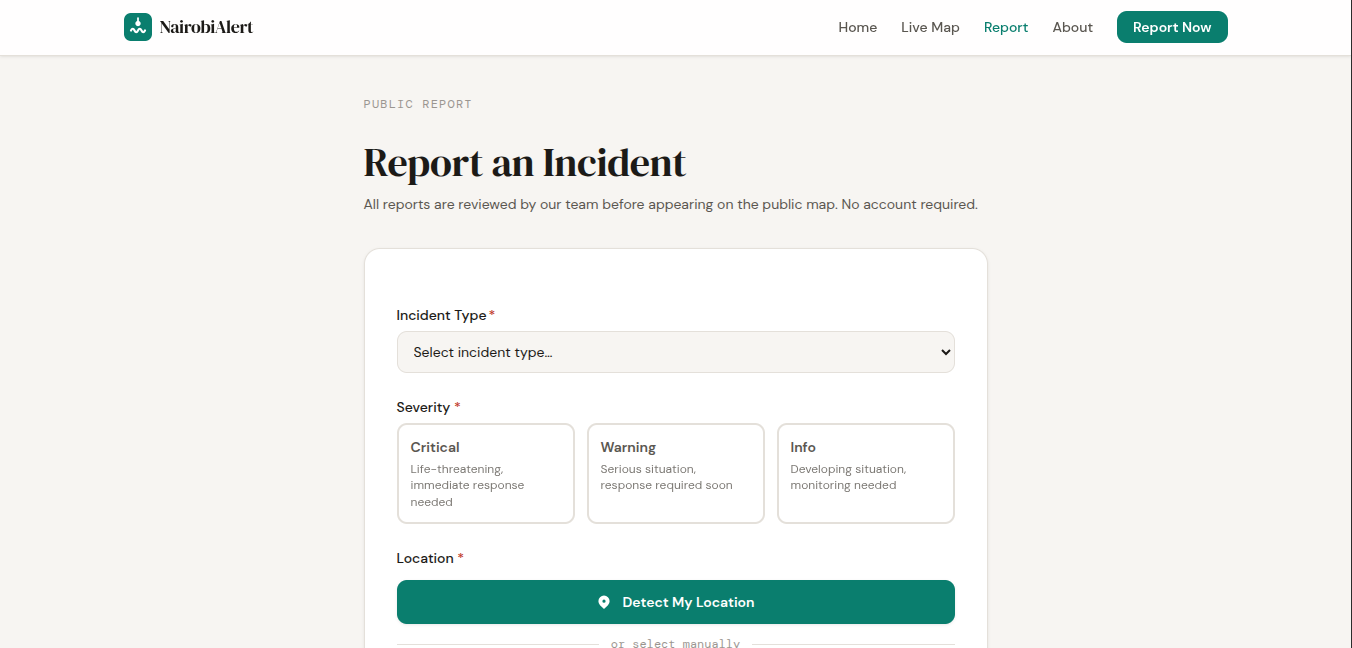The image size is (1352, 648).
Task: Click the Report Now button
Action: (x=1172, y=27)
